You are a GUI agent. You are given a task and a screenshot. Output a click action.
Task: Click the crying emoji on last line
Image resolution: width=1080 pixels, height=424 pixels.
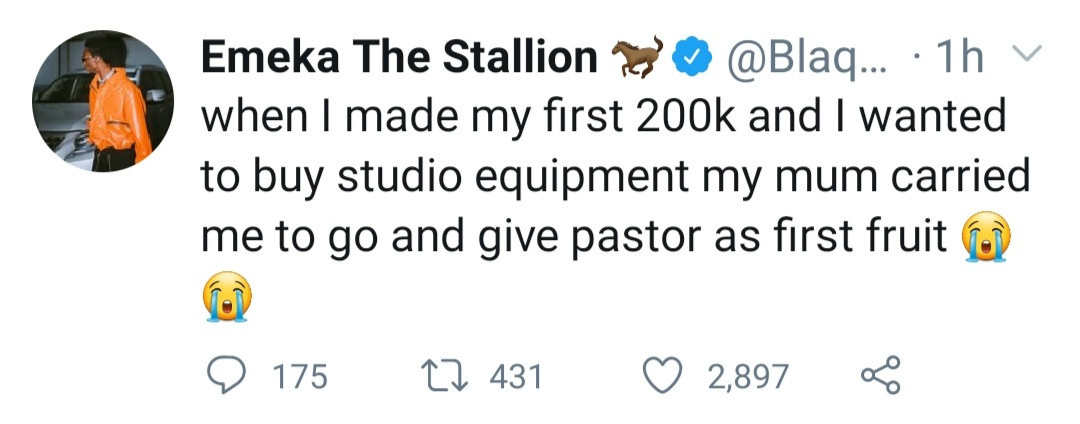[x=226, y=297]
